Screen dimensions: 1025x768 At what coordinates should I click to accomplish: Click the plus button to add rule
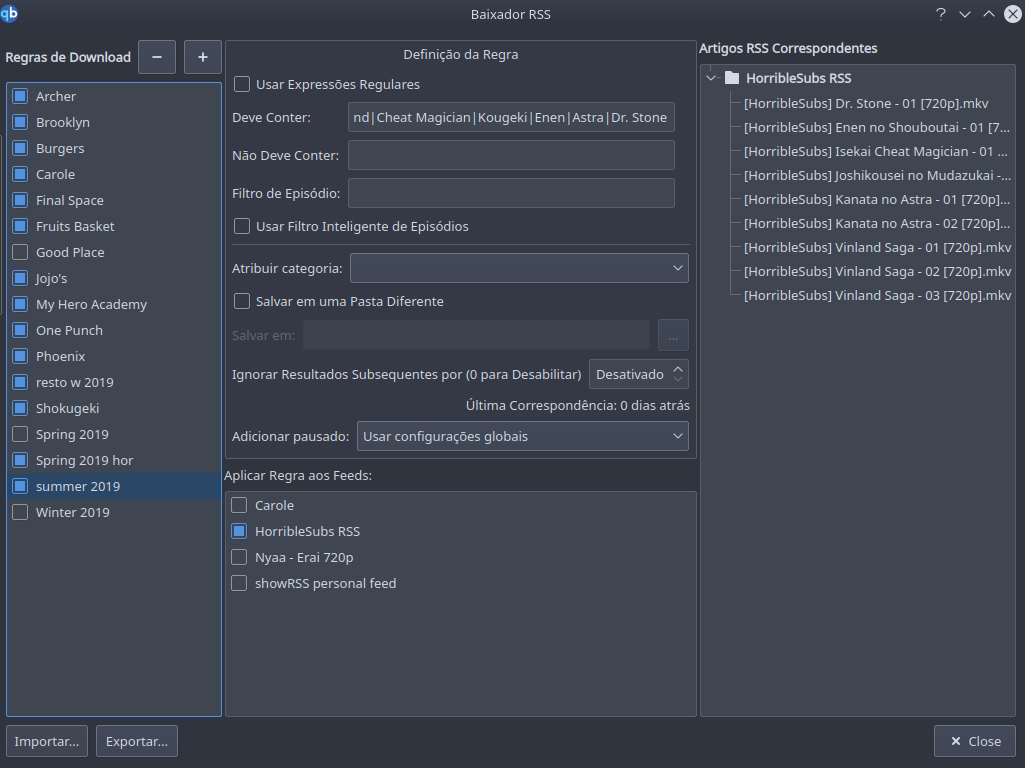pyautogui.click(x=203, y=57)
